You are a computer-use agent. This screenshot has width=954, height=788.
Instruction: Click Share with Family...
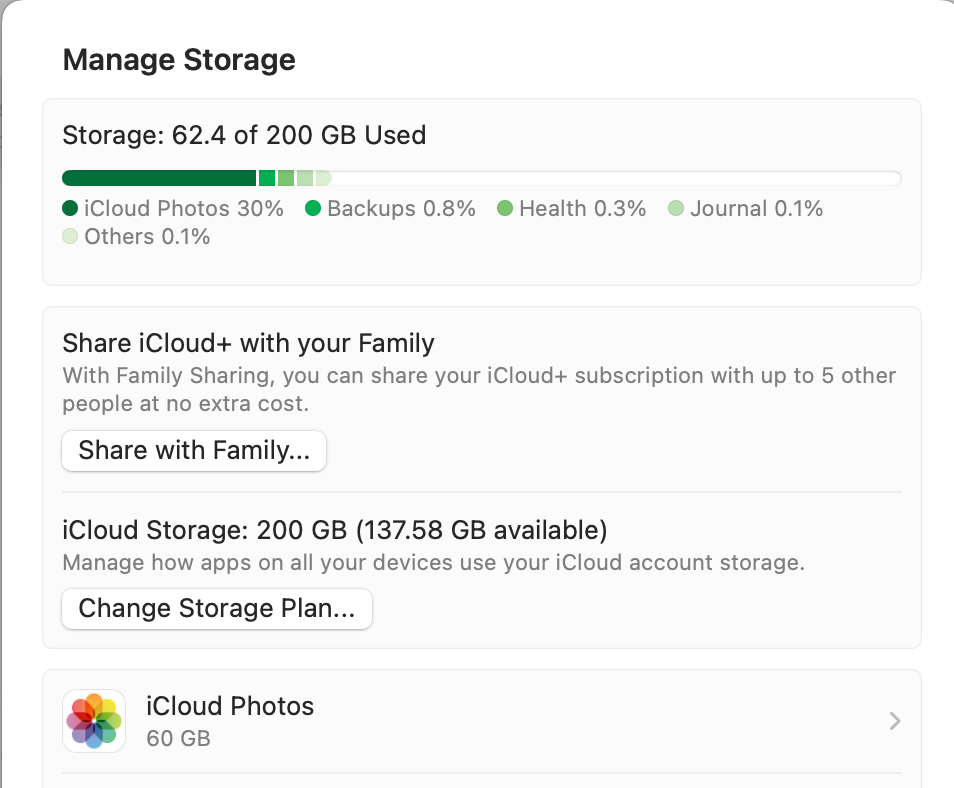(x=193, y=451)
